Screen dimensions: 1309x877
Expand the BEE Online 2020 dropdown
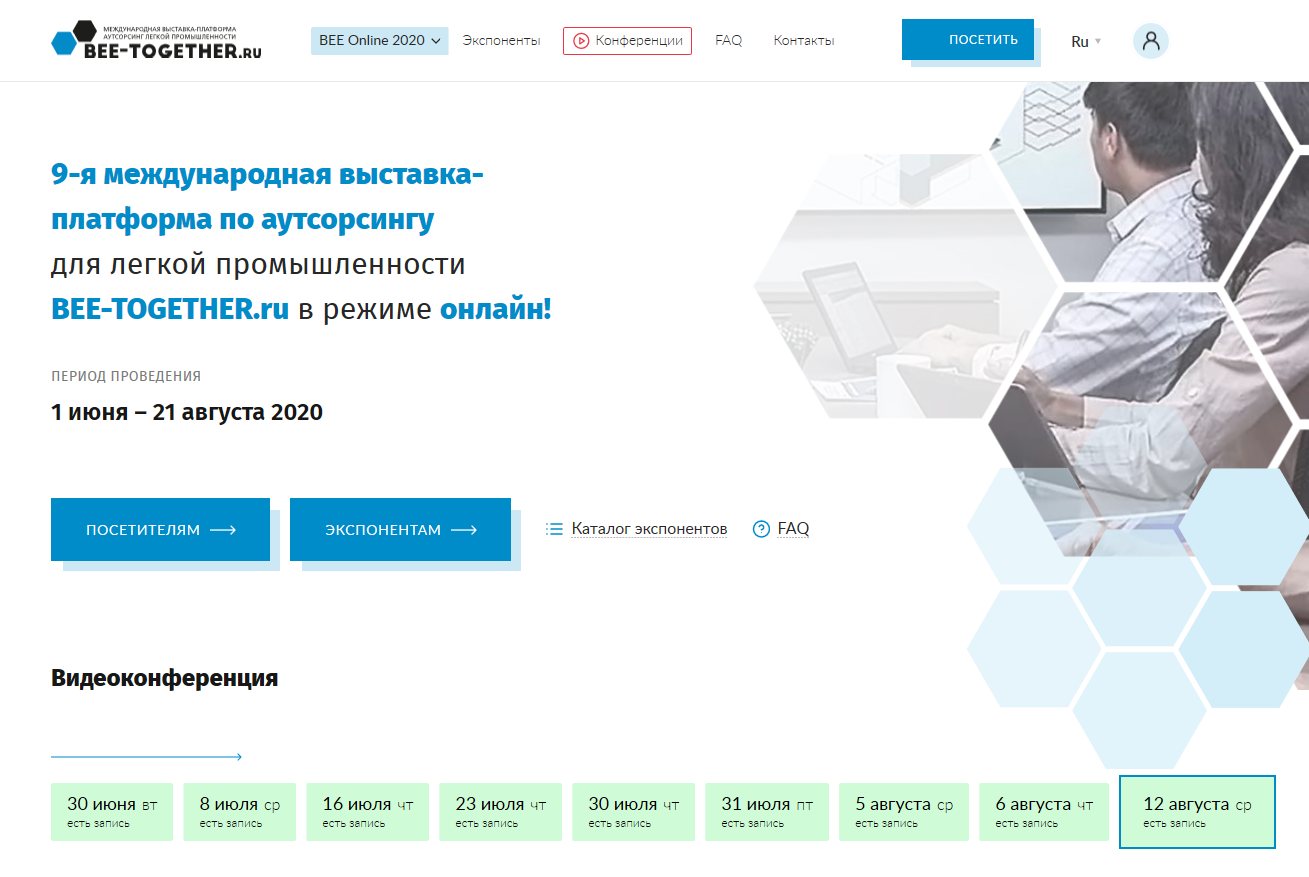coord(379,41)
